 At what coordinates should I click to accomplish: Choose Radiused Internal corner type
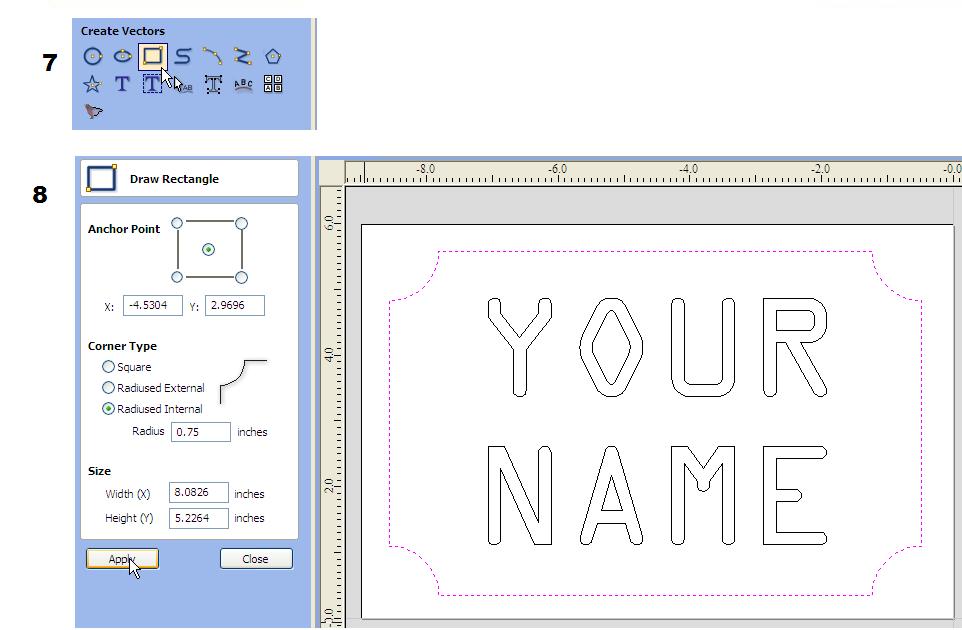[x=108, y=409]
